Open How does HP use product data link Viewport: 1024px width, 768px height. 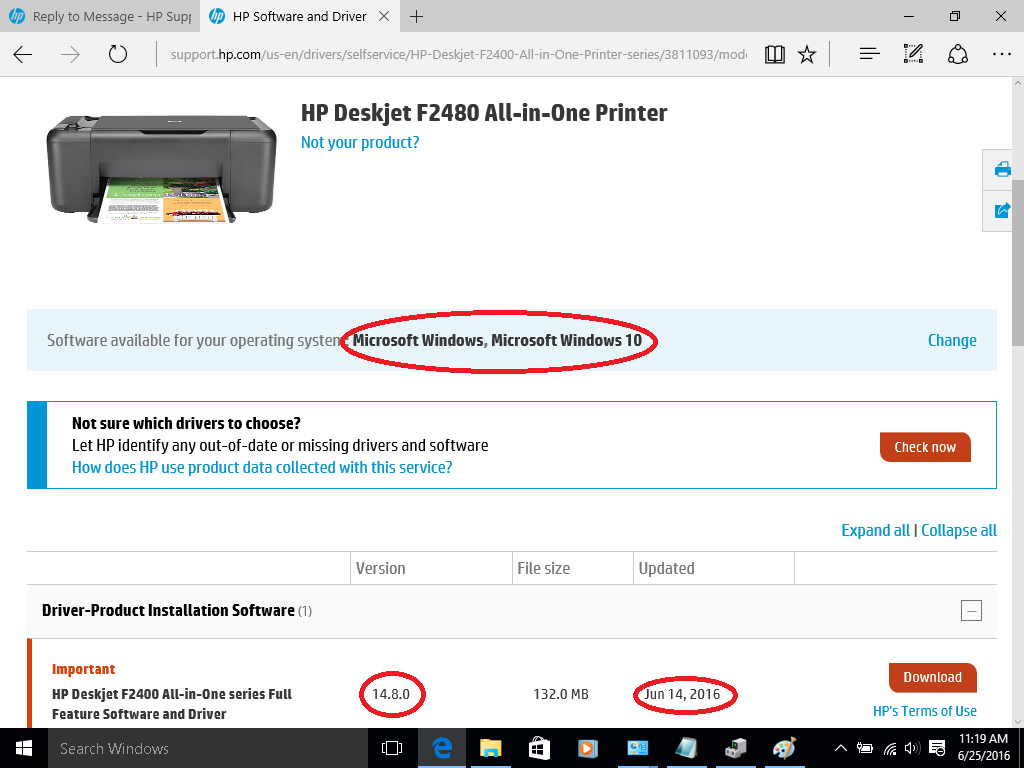(x=262, y=468)
